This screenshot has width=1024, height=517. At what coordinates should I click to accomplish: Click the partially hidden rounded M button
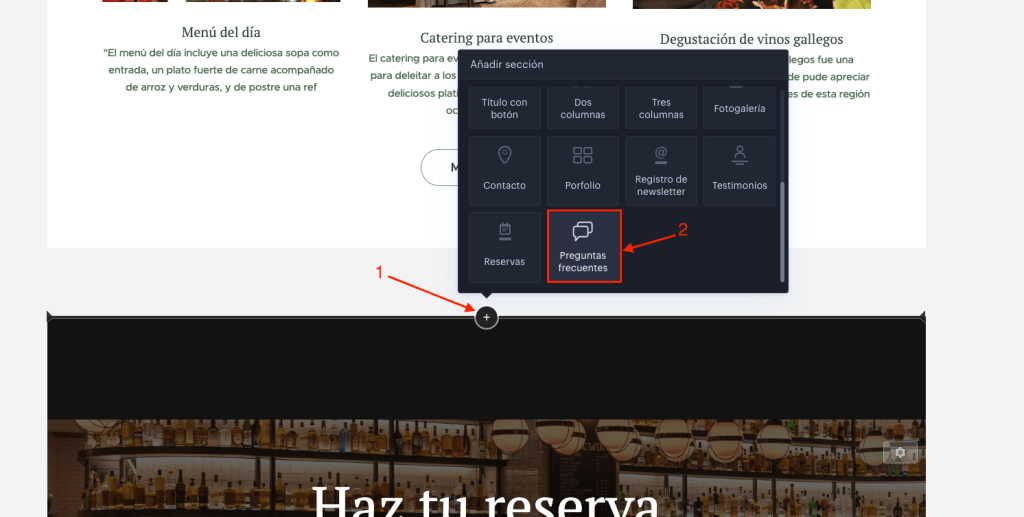click(440, 167)
